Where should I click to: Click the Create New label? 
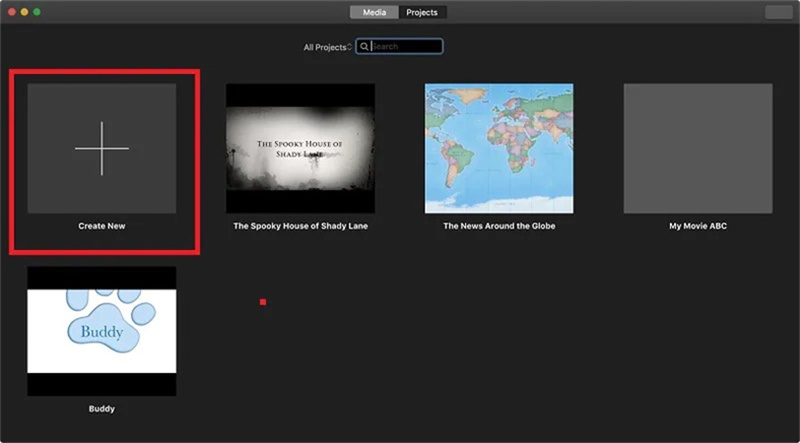pyautogui.click(x=102, y=226)
